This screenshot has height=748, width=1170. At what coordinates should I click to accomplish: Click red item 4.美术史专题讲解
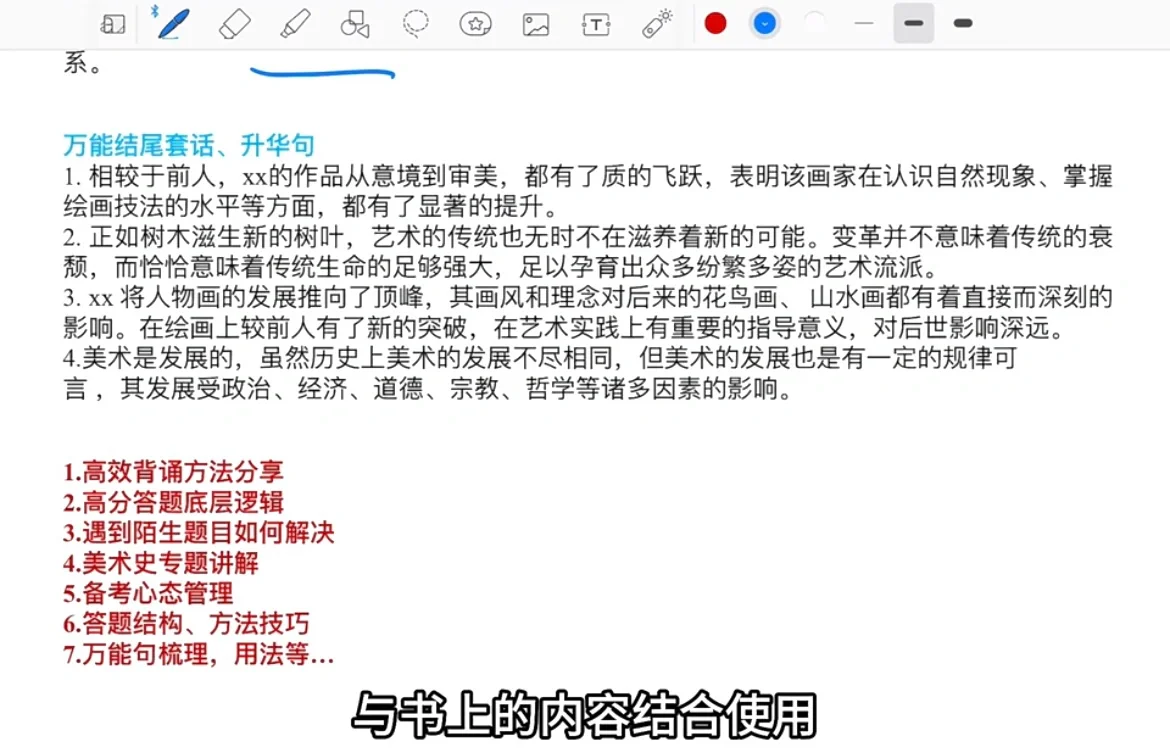(x=160, y=563)
